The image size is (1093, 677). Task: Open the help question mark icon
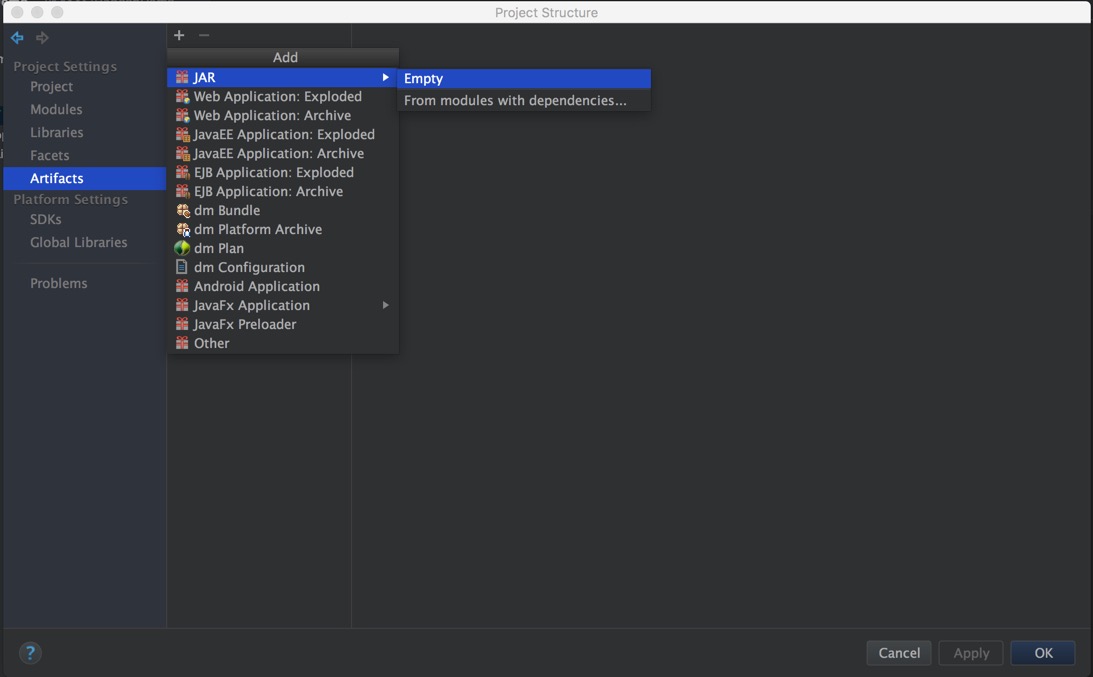[30, 653]
